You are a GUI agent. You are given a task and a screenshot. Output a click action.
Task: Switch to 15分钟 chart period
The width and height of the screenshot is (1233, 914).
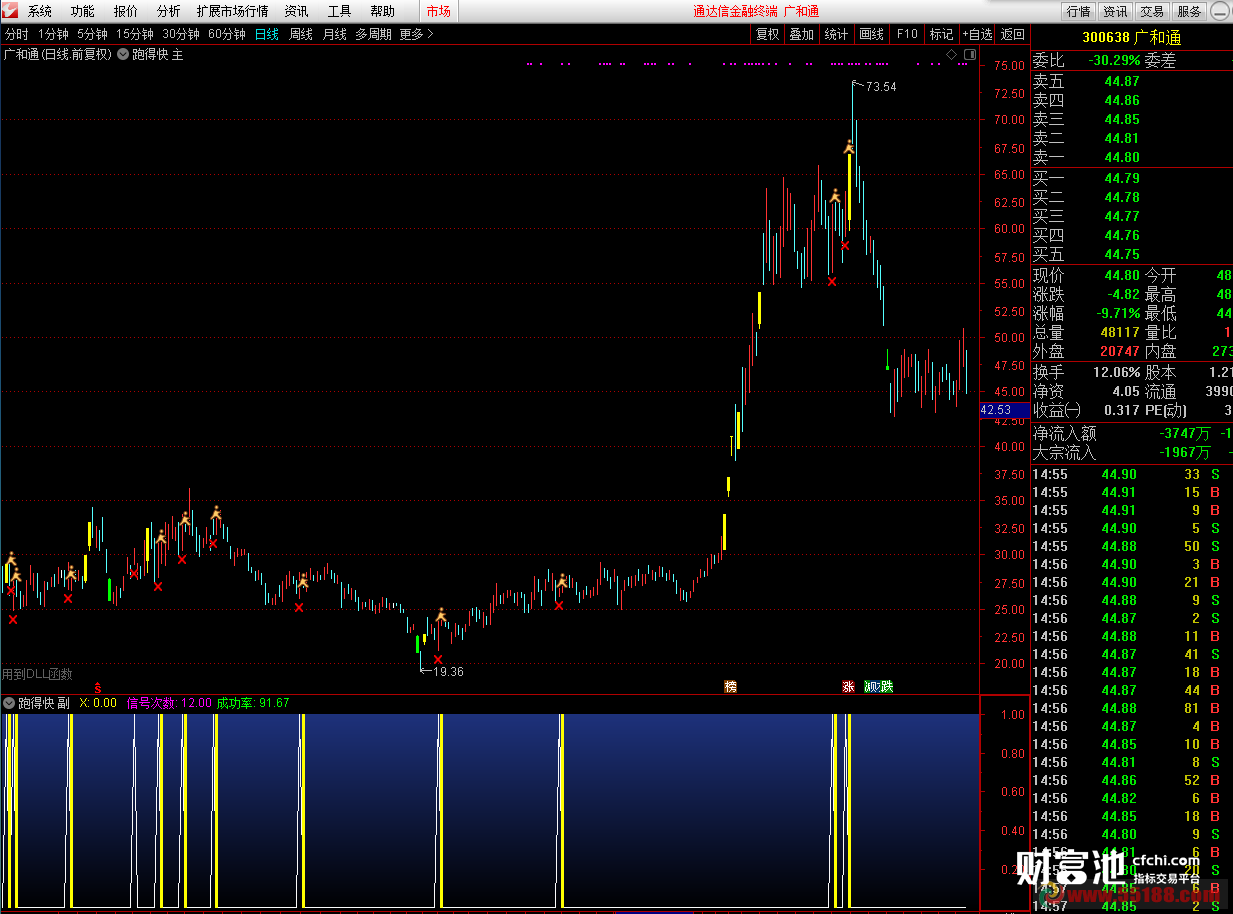point(135,34)
